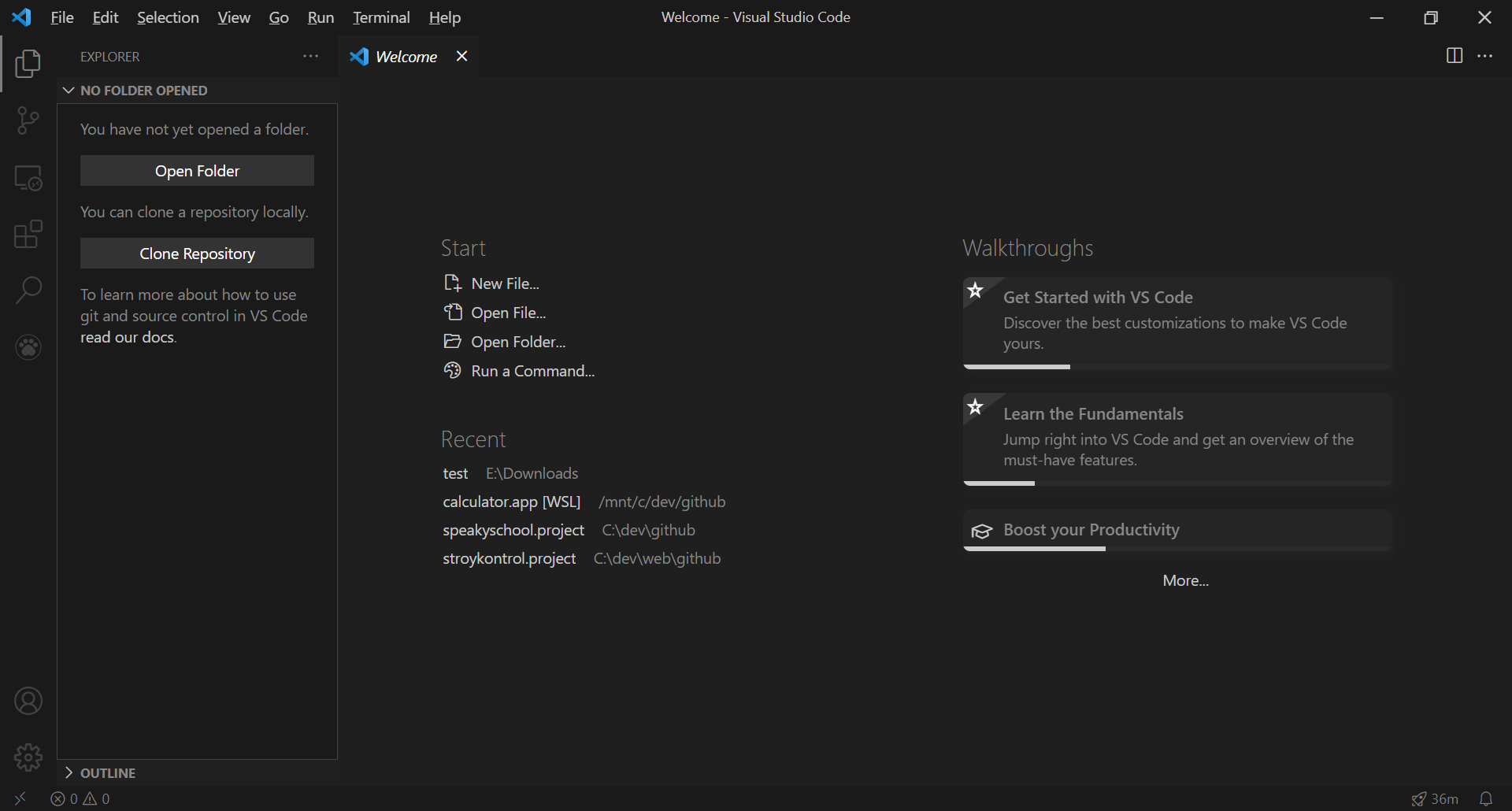Click the VS Code logo in title bar
1512x811 pixels.
point(22,17)
